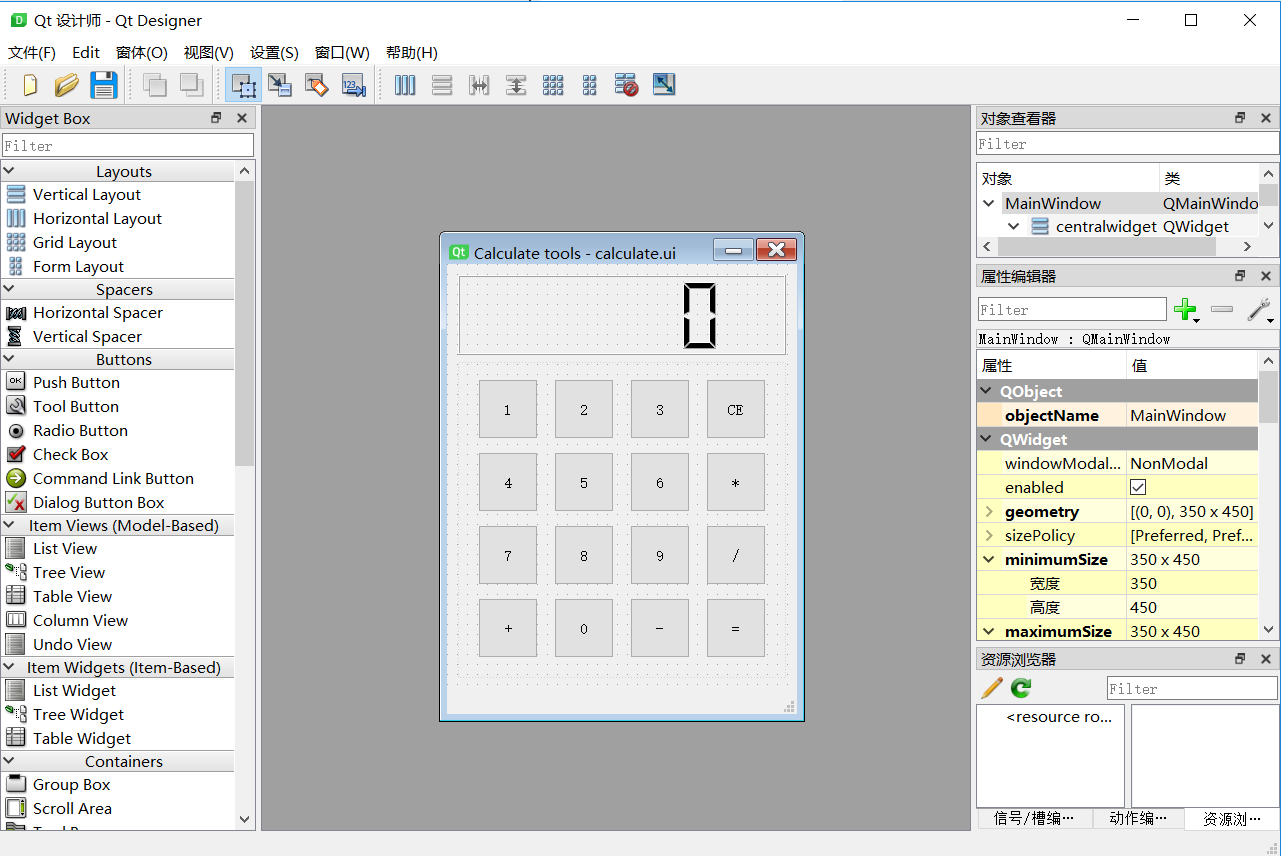Image resolution: width=1281 pixels, height=856 pixels.
Task: Save the form using the floppy disk icon
Action: click(x=104, y=85)
